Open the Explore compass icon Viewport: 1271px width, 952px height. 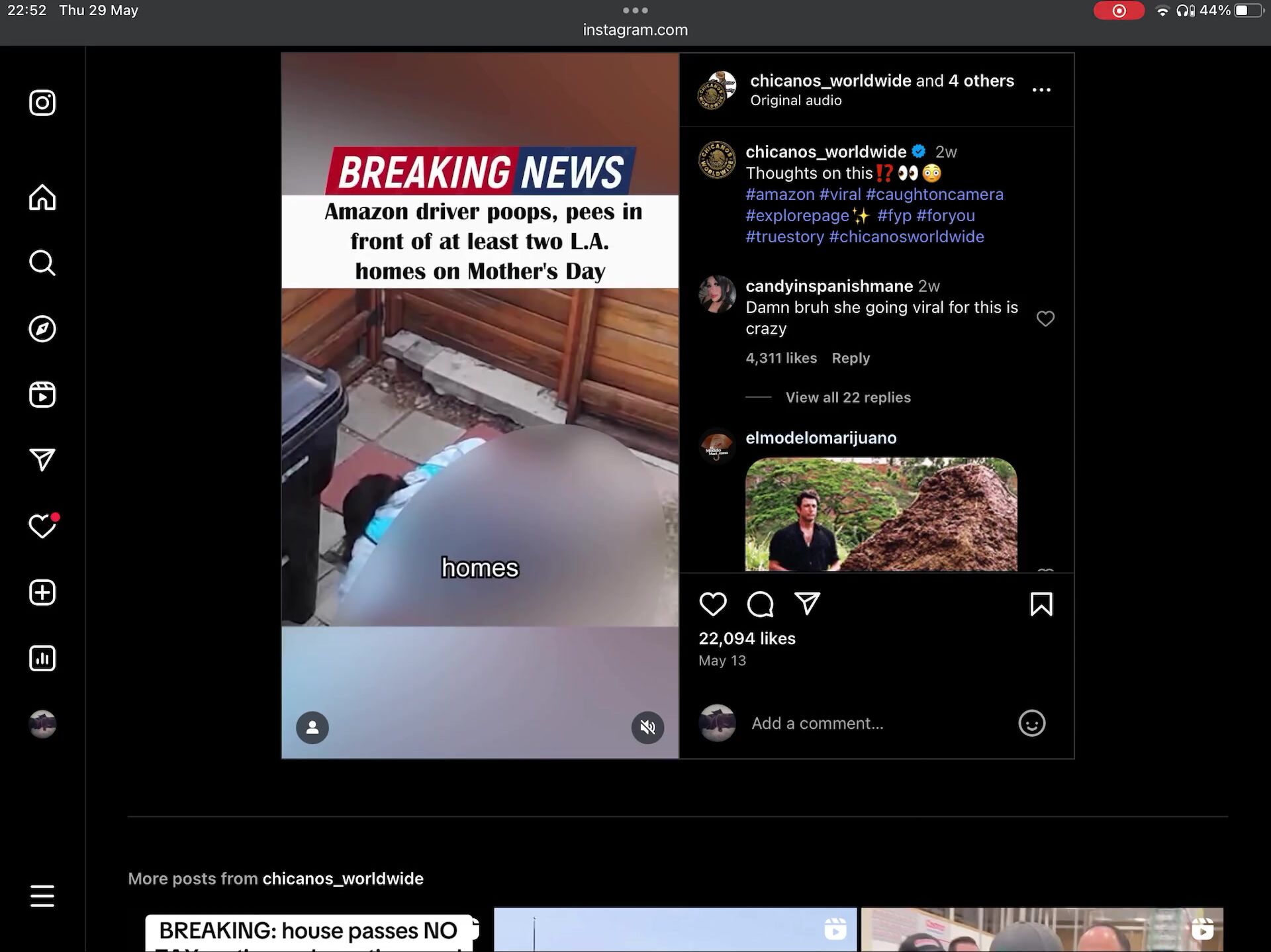pos(42,329)
